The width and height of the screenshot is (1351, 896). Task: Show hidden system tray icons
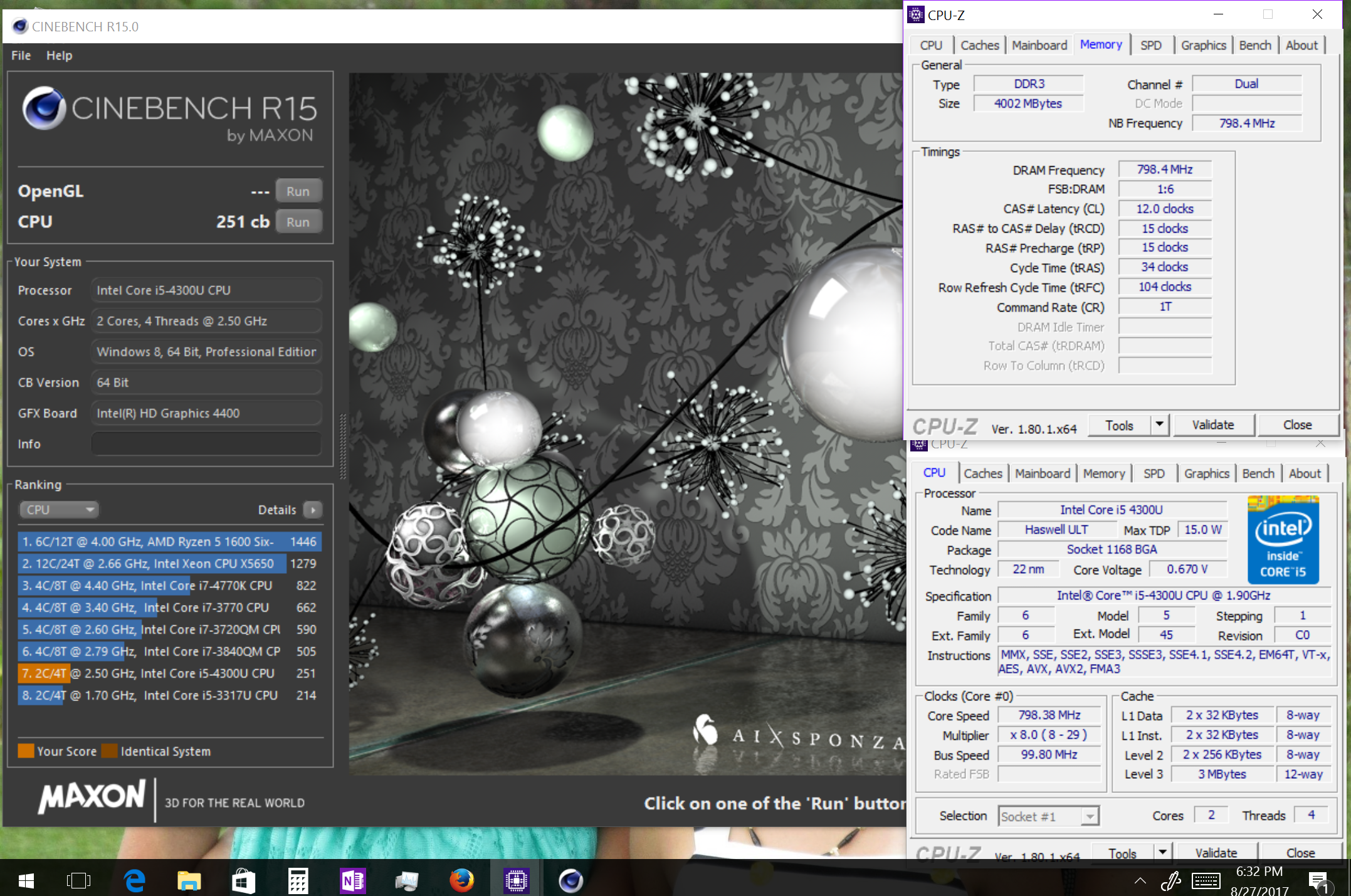(1140, 881)
